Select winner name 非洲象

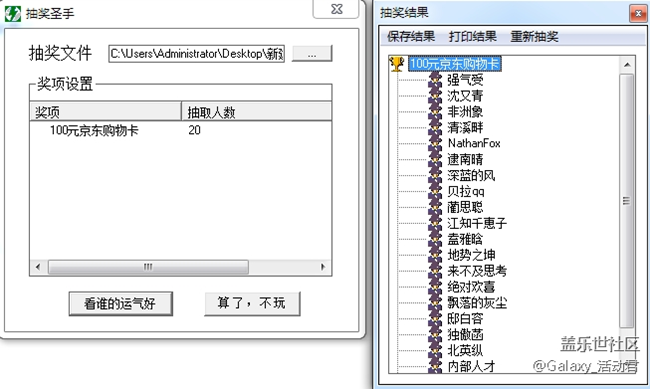pos(465,112)
